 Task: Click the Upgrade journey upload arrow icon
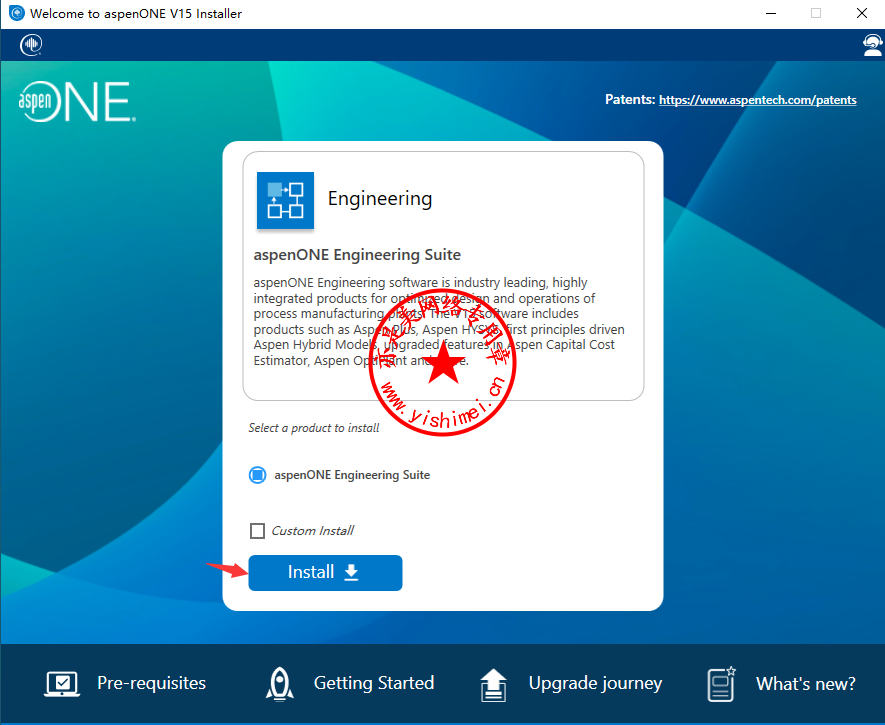pos(493,685)
